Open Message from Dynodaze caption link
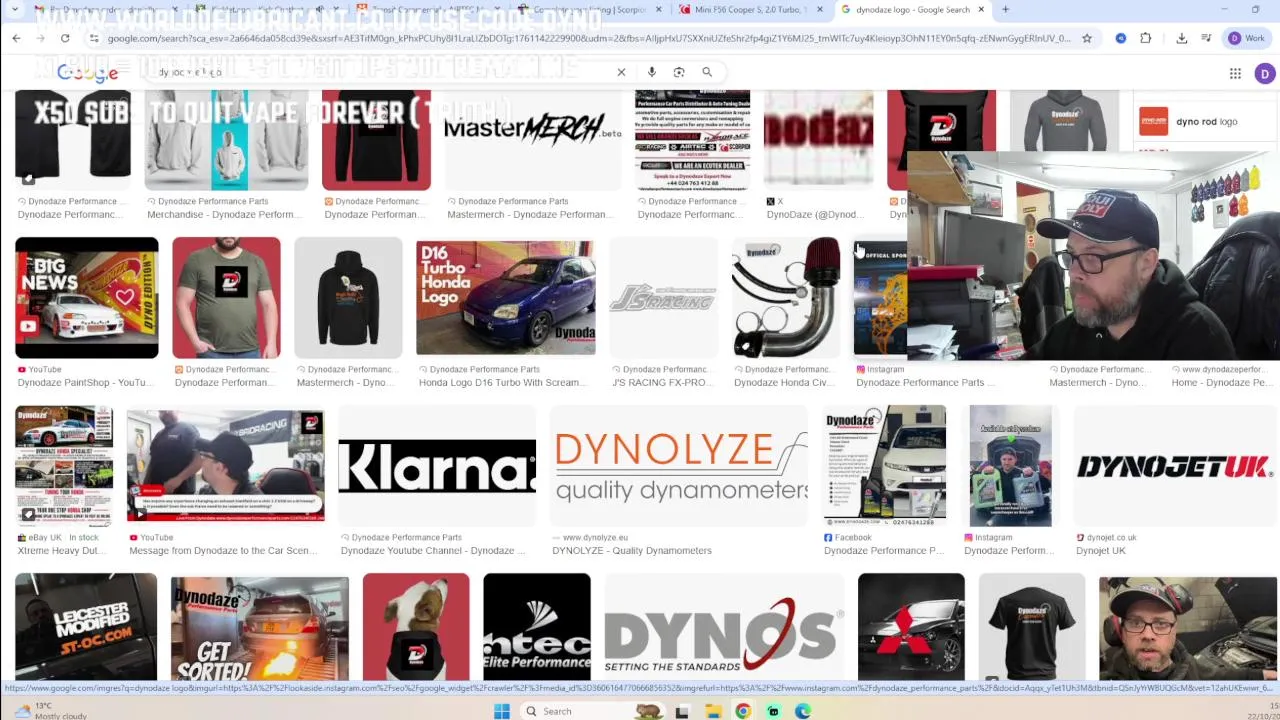The width and height of the screenshot is (1280, 720). point(222,550)
